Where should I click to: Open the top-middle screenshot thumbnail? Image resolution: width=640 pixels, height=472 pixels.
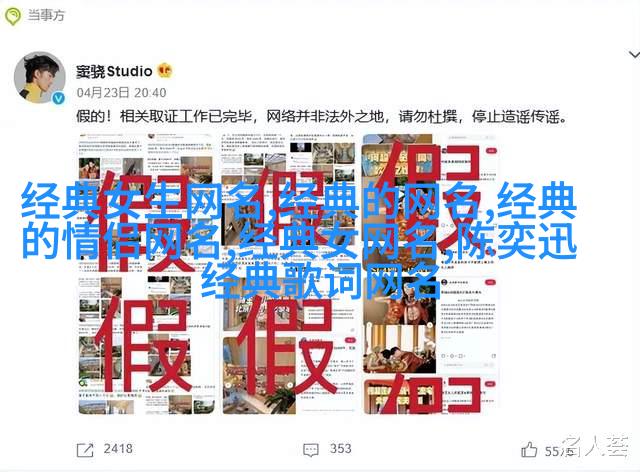point(288,202)
